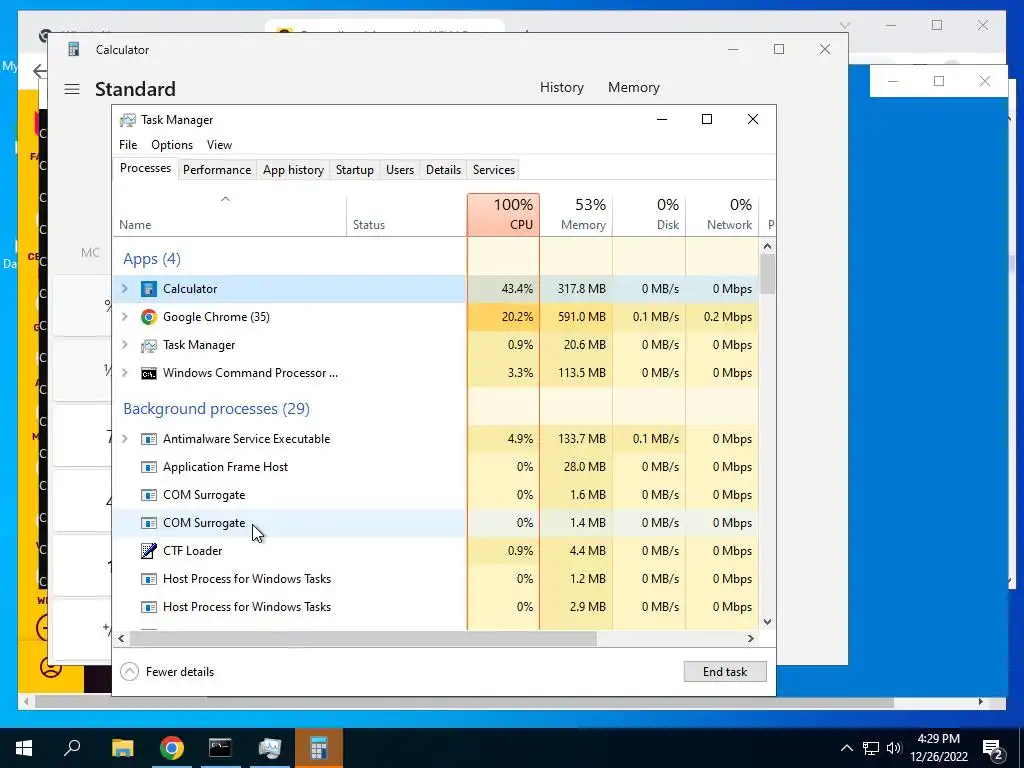The width and height of the screenshot is (1024, 768).
Task: Click Calculator's 317.8 MB memory value
Action: pyautogui.click(x=581, y=289)
